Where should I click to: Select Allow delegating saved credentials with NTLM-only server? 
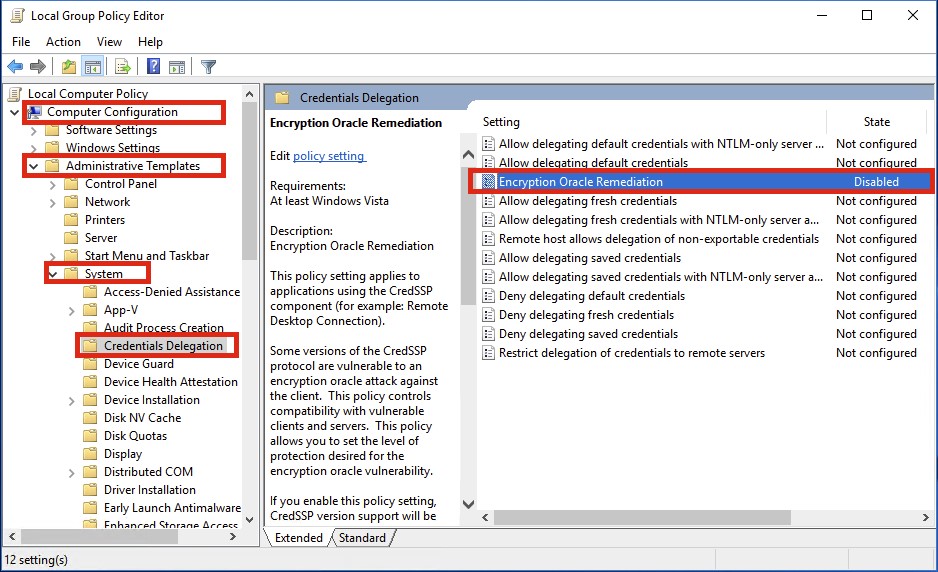click(660, 277)
